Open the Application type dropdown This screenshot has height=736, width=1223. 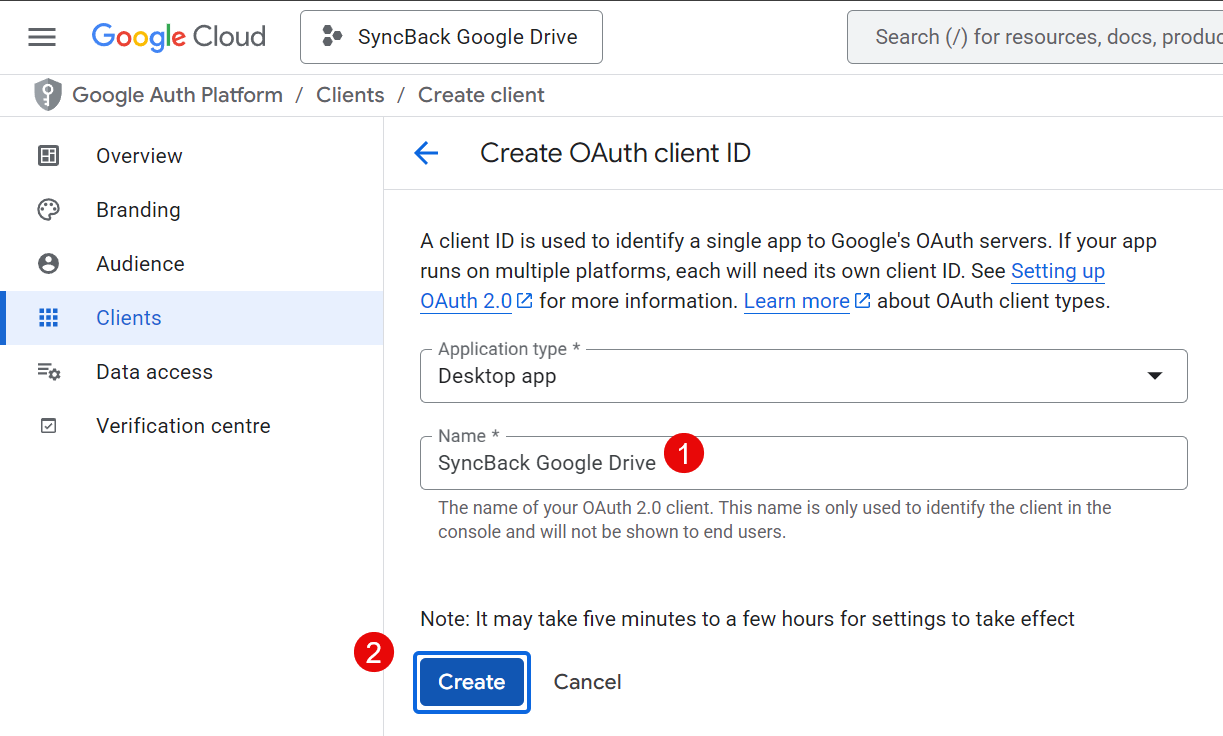[803, 376]
